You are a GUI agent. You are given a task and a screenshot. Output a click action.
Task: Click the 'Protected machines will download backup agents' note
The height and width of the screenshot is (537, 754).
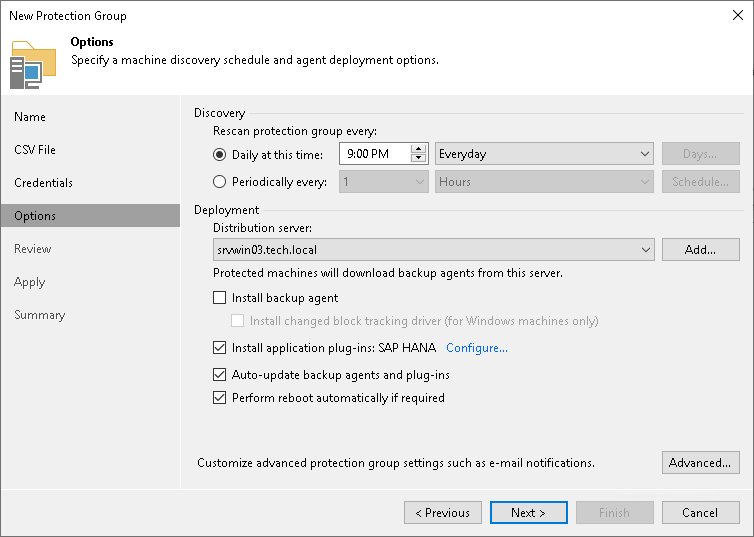[388, 273]
